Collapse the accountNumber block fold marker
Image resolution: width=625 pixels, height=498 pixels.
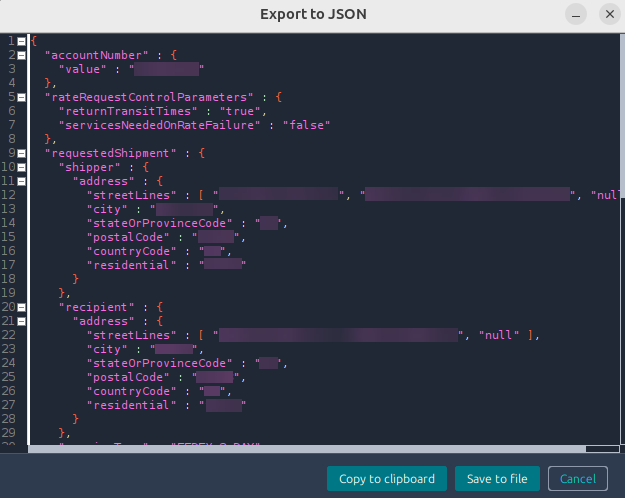(22, 55)
